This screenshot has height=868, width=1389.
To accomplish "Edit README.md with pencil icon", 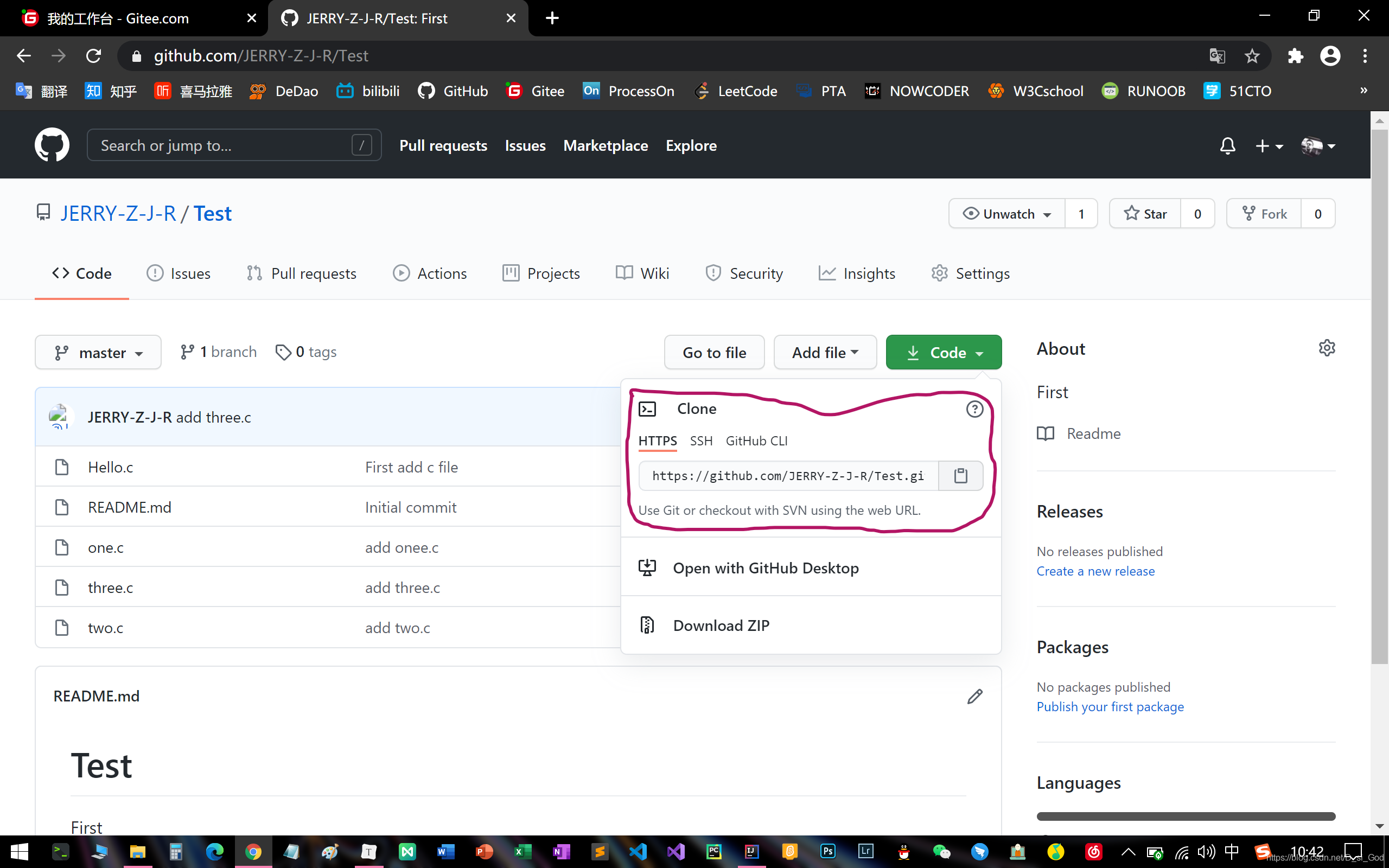I will (x=974, y=697).
